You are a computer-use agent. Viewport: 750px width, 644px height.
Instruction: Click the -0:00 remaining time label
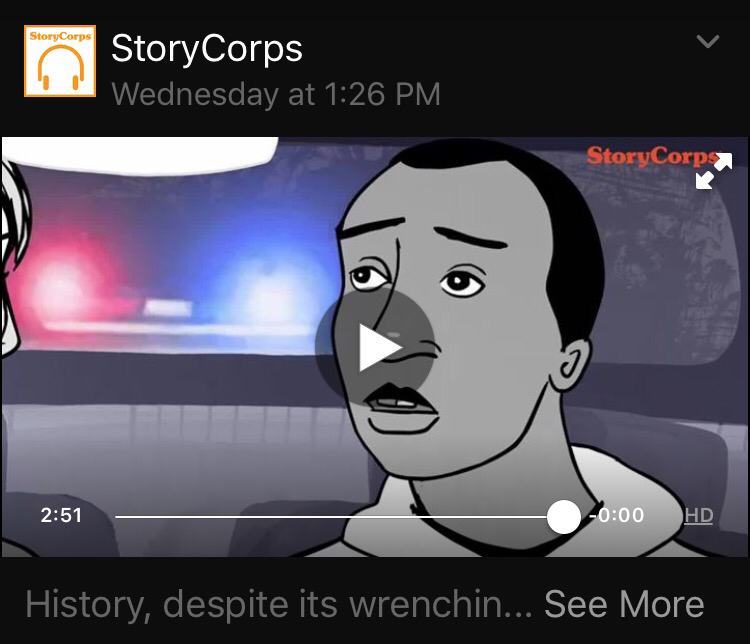(617, 515)
